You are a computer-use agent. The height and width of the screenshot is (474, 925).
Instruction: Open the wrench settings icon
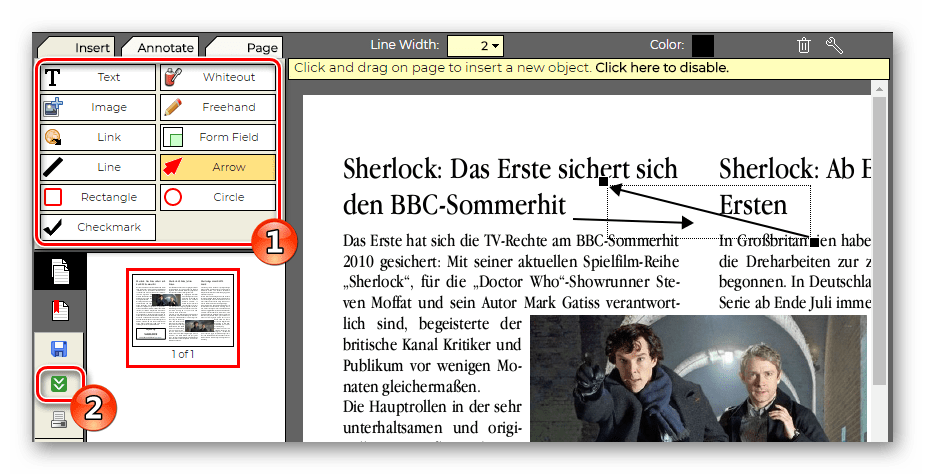834,45
